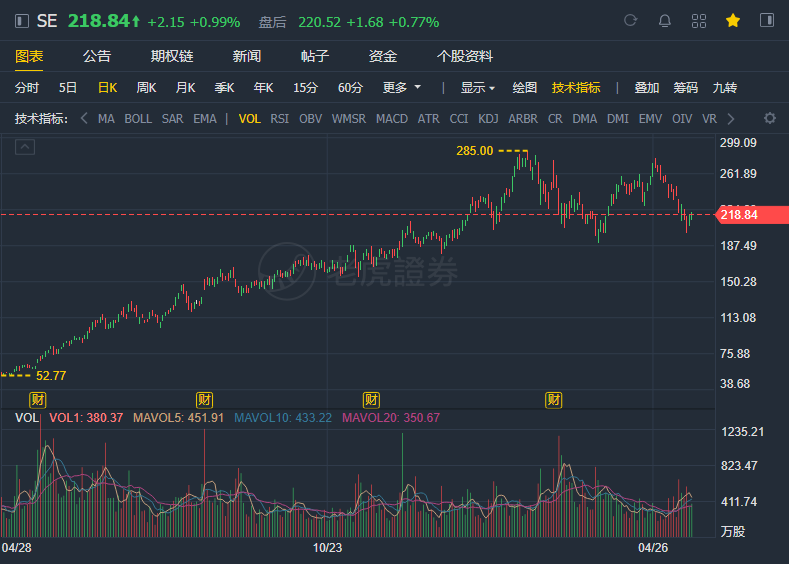Expand the 更多 periods dropdown
The height and width of the screenshot is (564, 789).
coord(401,88)
